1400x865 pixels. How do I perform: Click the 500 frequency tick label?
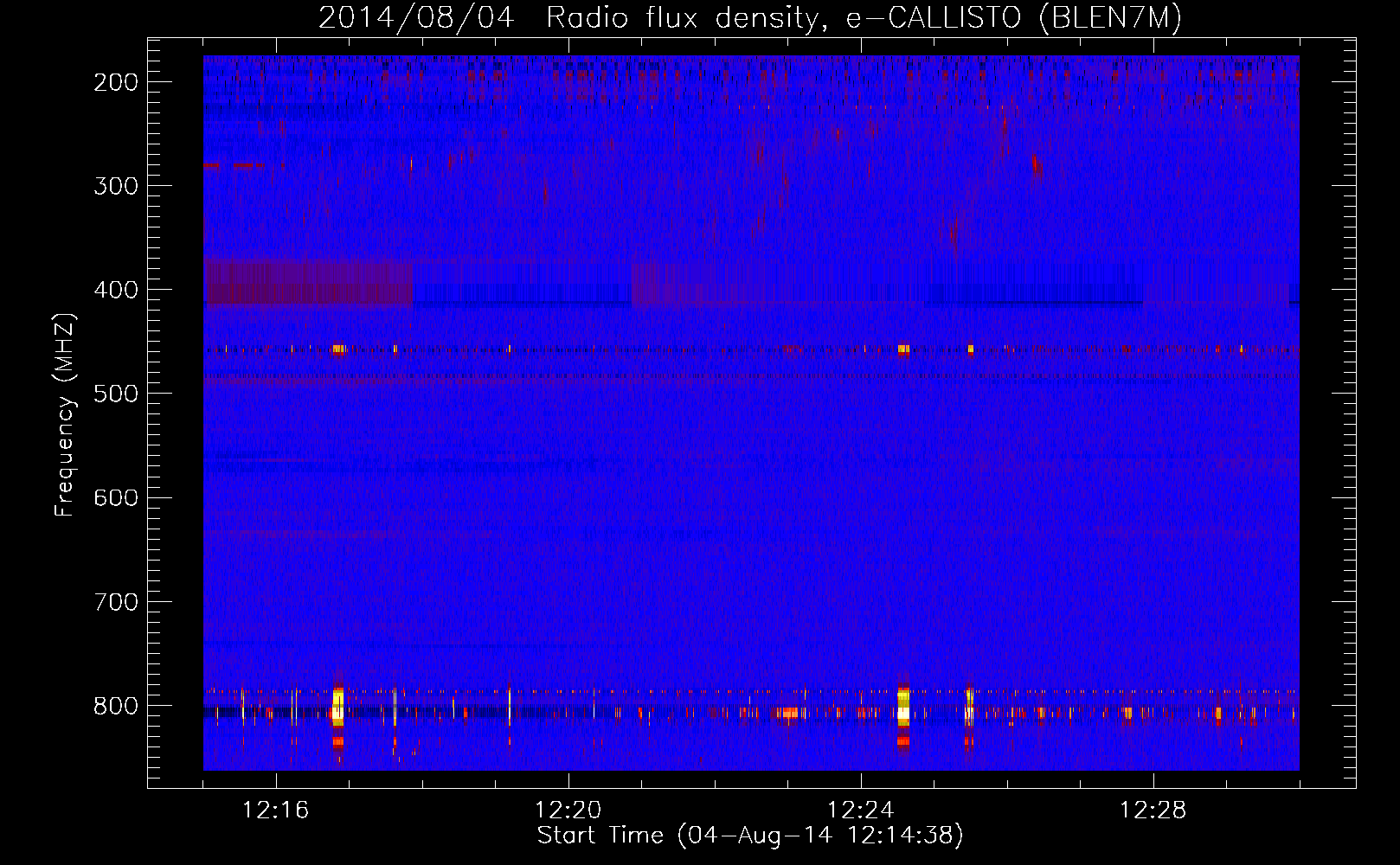(116, 394)
